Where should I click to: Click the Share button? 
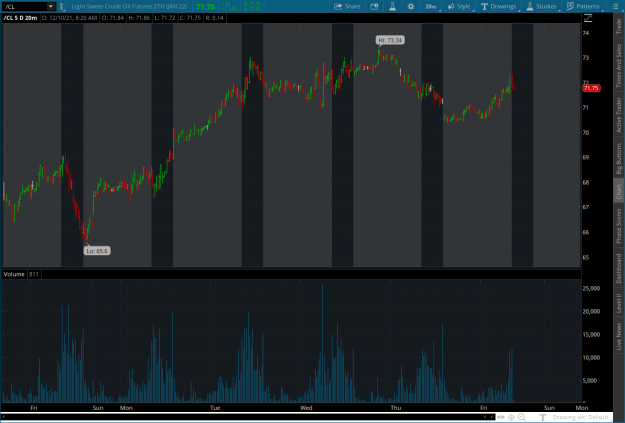coord(347,6)
